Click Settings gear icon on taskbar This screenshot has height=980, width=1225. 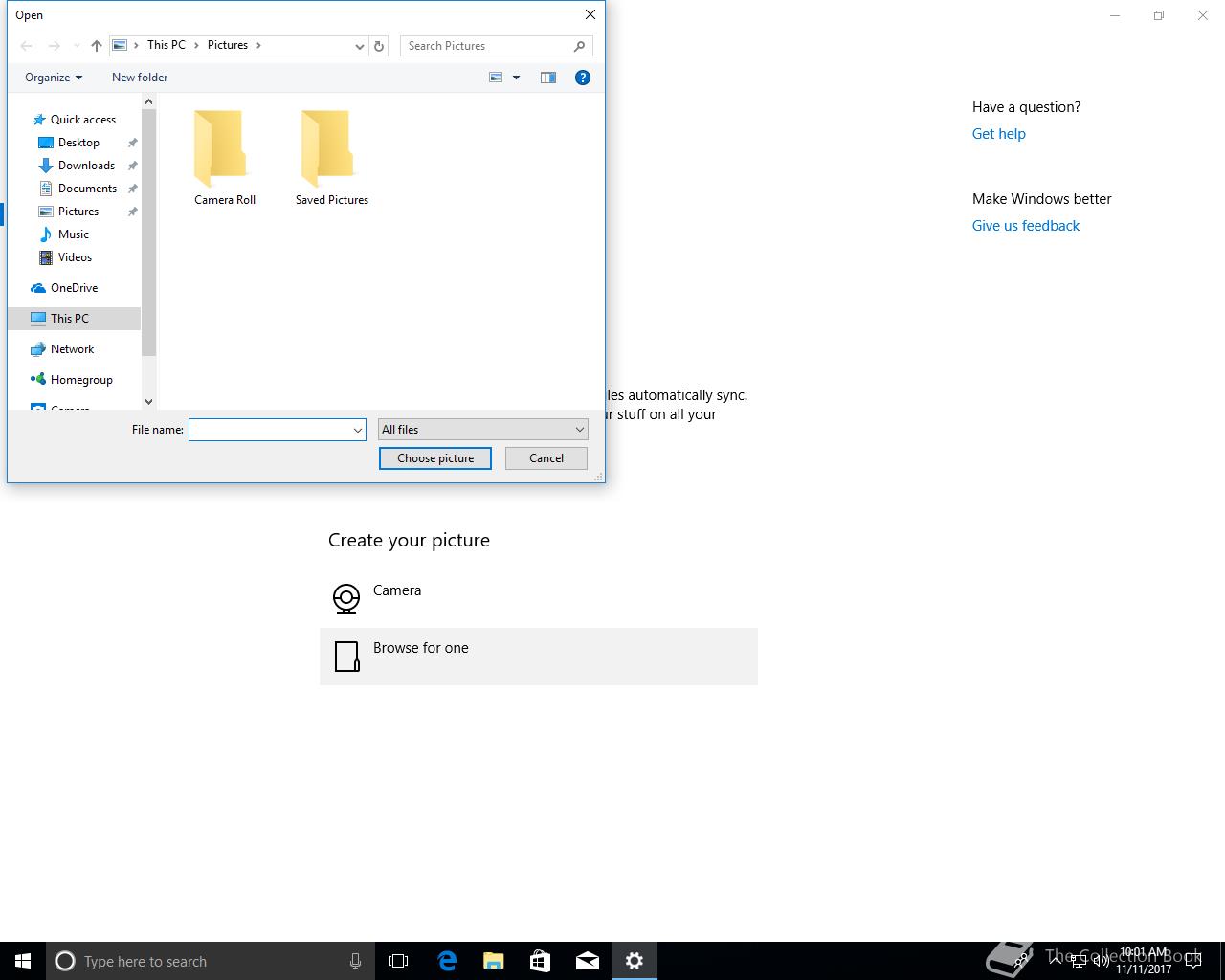(x=635, y=961)
